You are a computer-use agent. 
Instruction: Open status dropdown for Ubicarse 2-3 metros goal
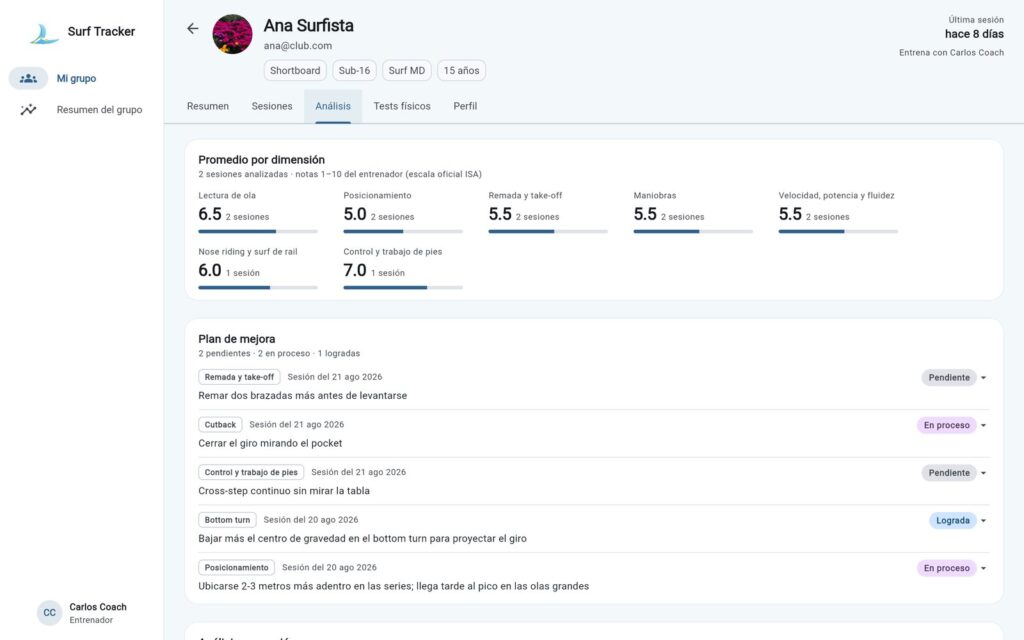(952, 568)
